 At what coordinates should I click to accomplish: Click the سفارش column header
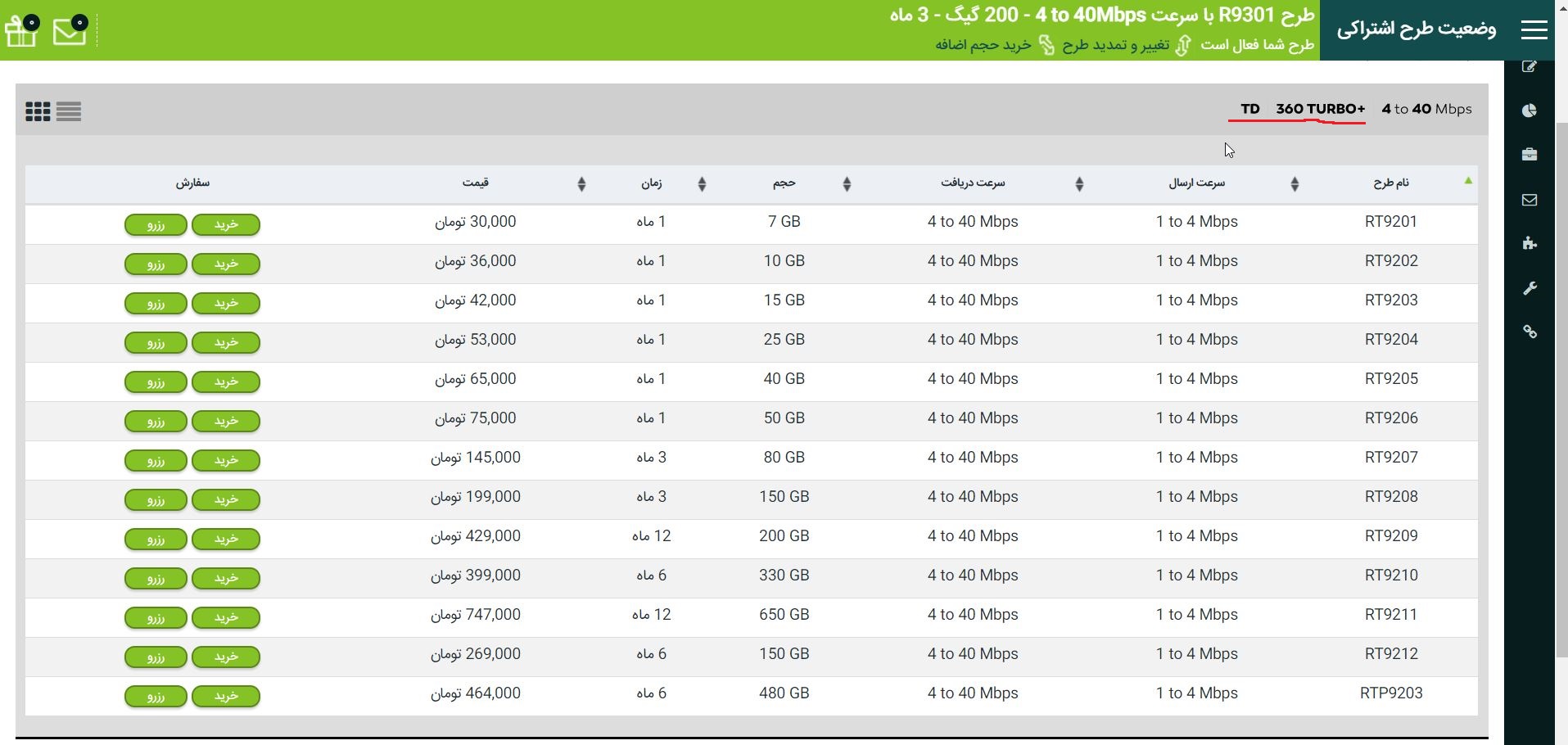pos(192,183)
